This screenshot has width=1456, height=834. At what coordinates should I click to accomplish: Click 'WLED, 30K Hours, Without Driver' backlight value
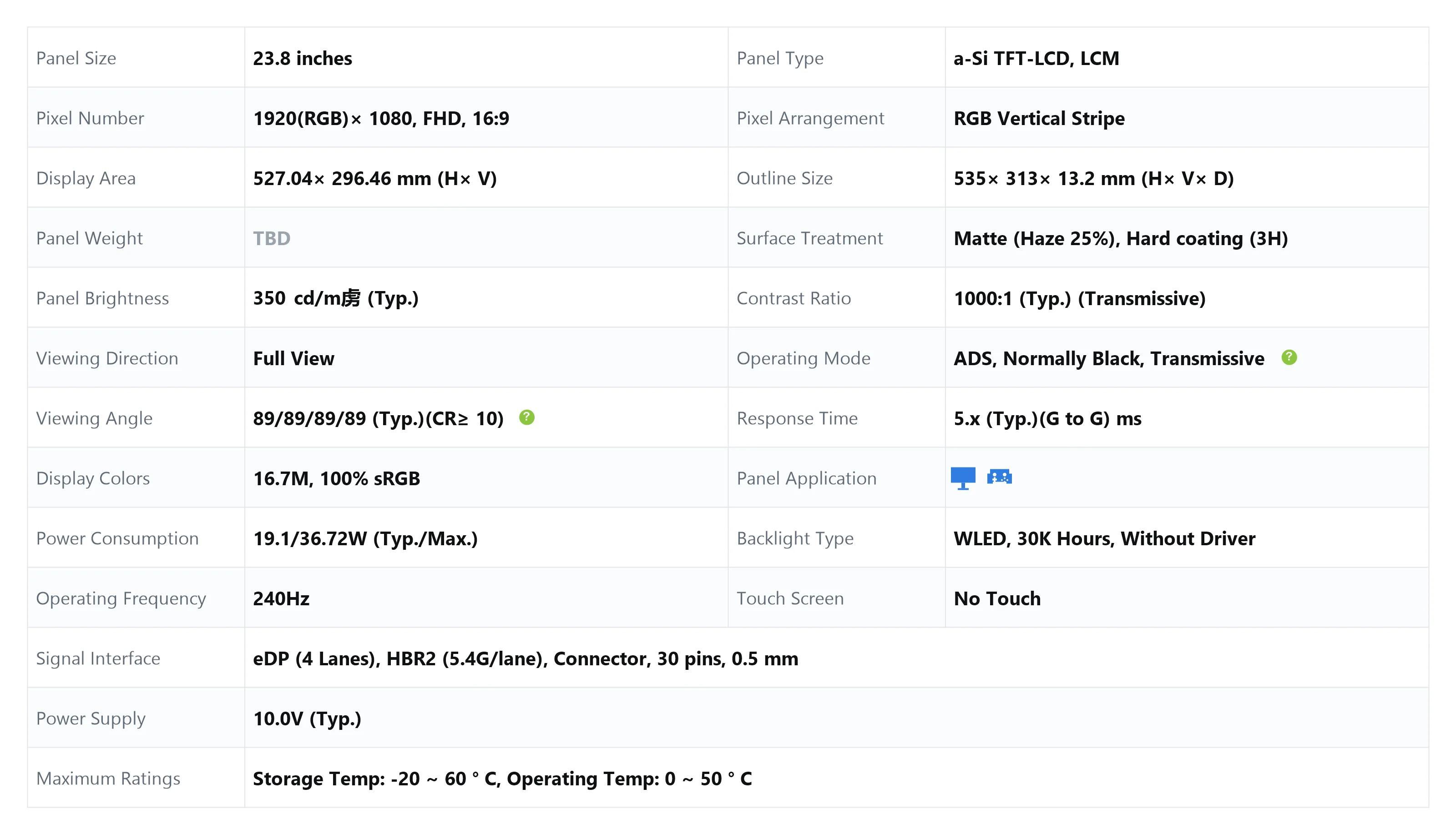(1104, 538)
